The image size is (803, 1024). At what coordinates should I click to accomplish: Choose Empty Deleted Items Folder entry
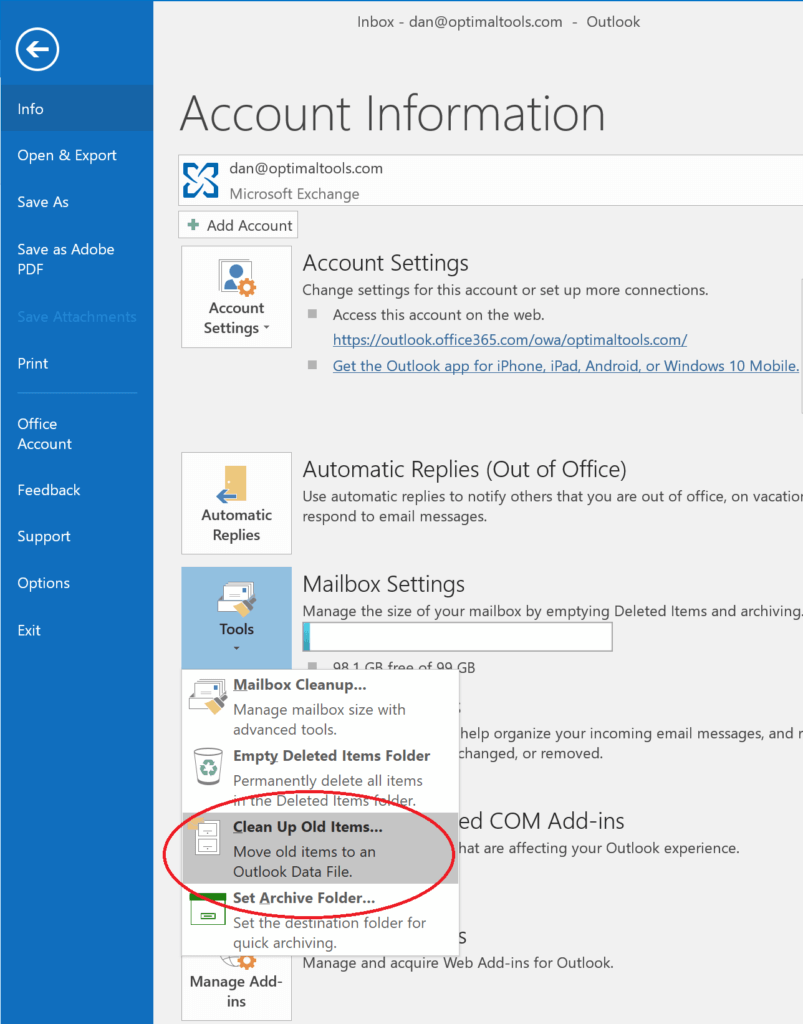[320, 777]
